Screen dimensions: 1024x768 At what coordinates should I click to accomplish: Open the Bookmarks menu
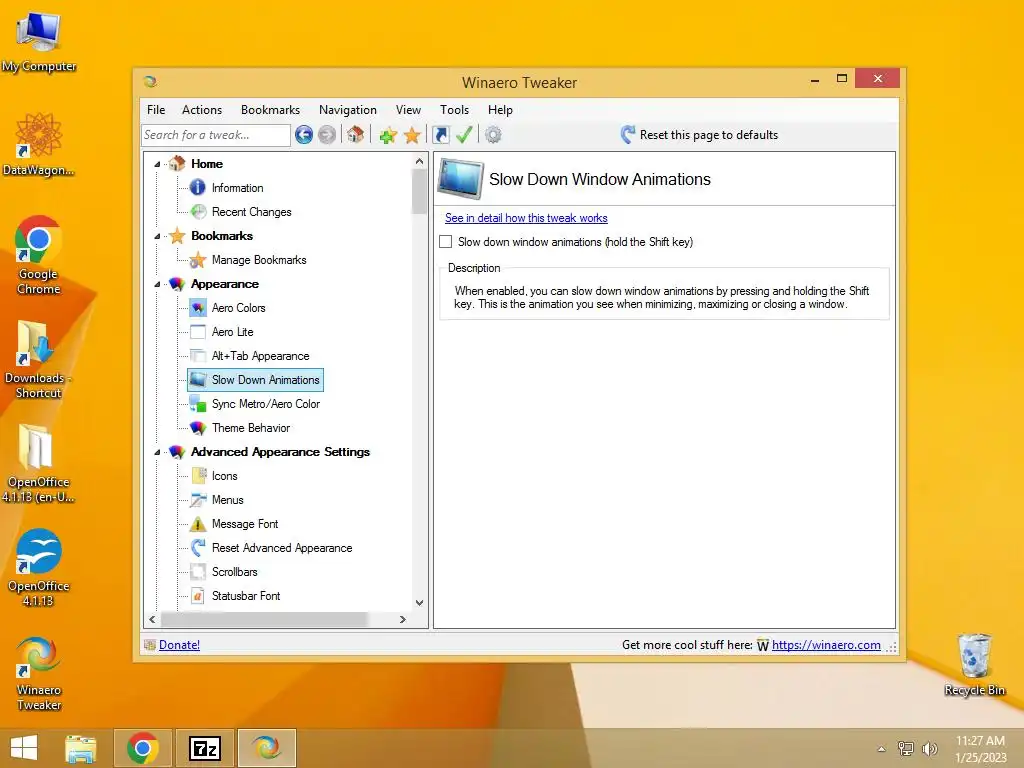click(x=270, y=110)
